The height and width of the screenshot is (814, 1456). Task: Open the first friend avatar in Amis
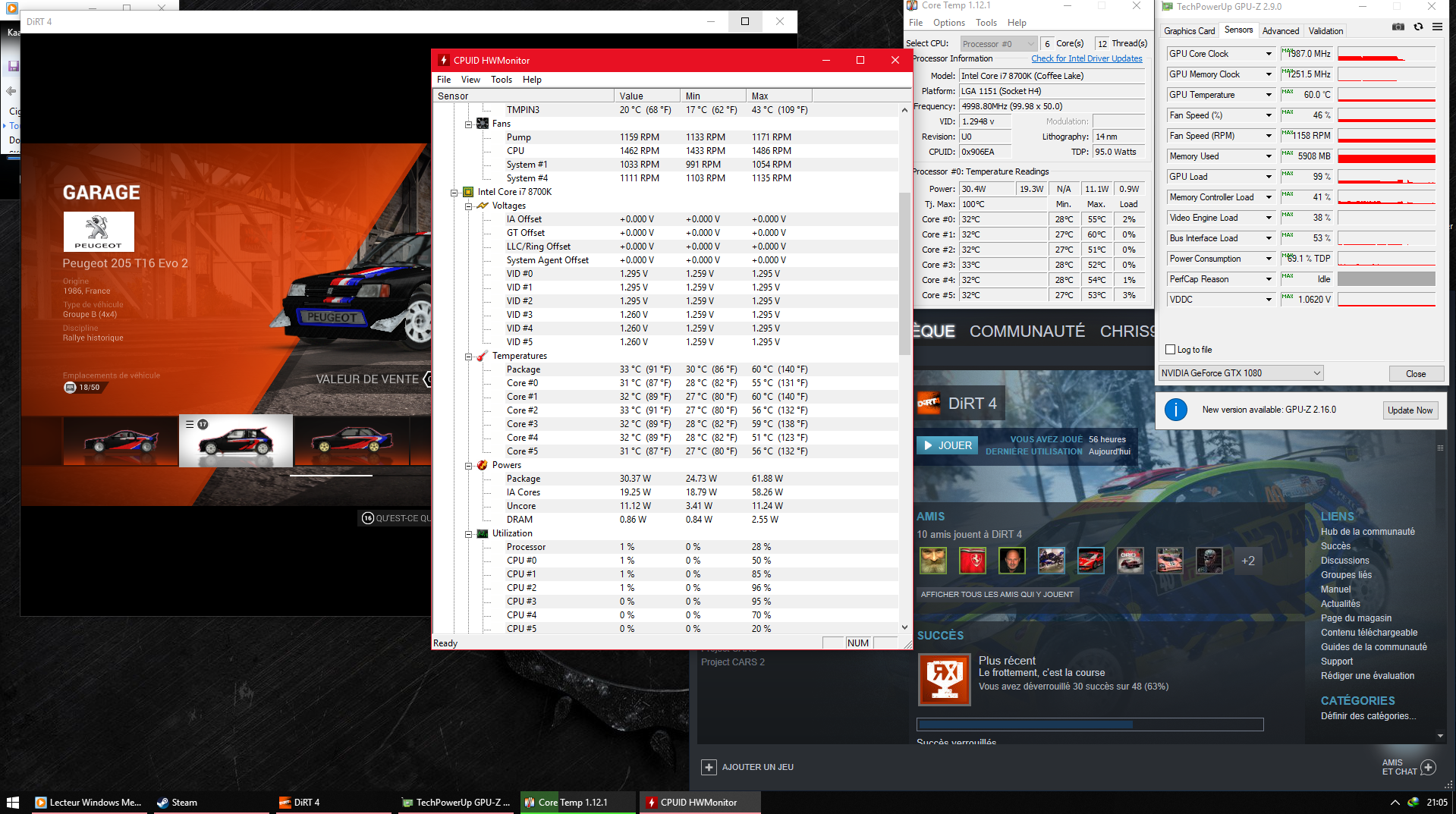(933, 561)
